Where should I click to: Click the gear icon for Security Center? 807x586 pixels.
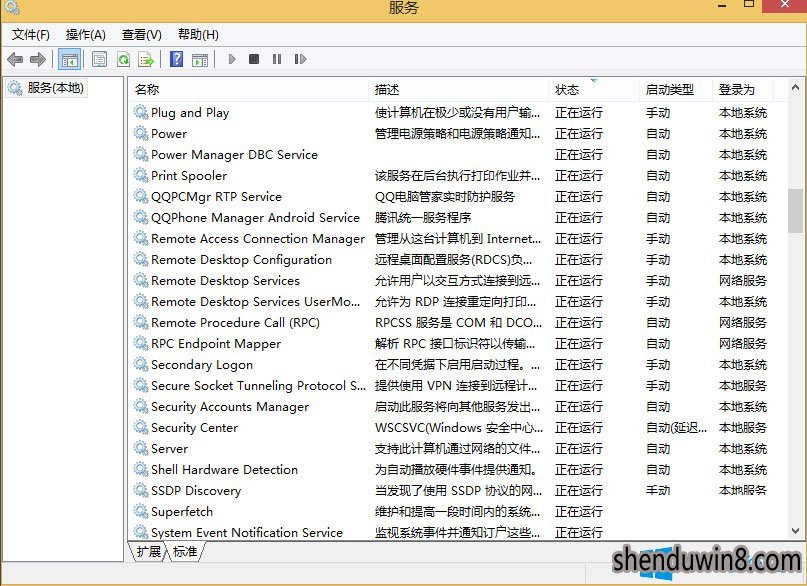point(141,428)
